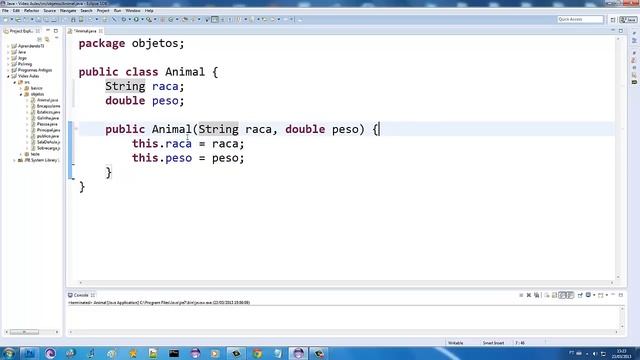Screen dimensions: 640x360
Task: Open the Window menu
Action: tap(133, 11)
